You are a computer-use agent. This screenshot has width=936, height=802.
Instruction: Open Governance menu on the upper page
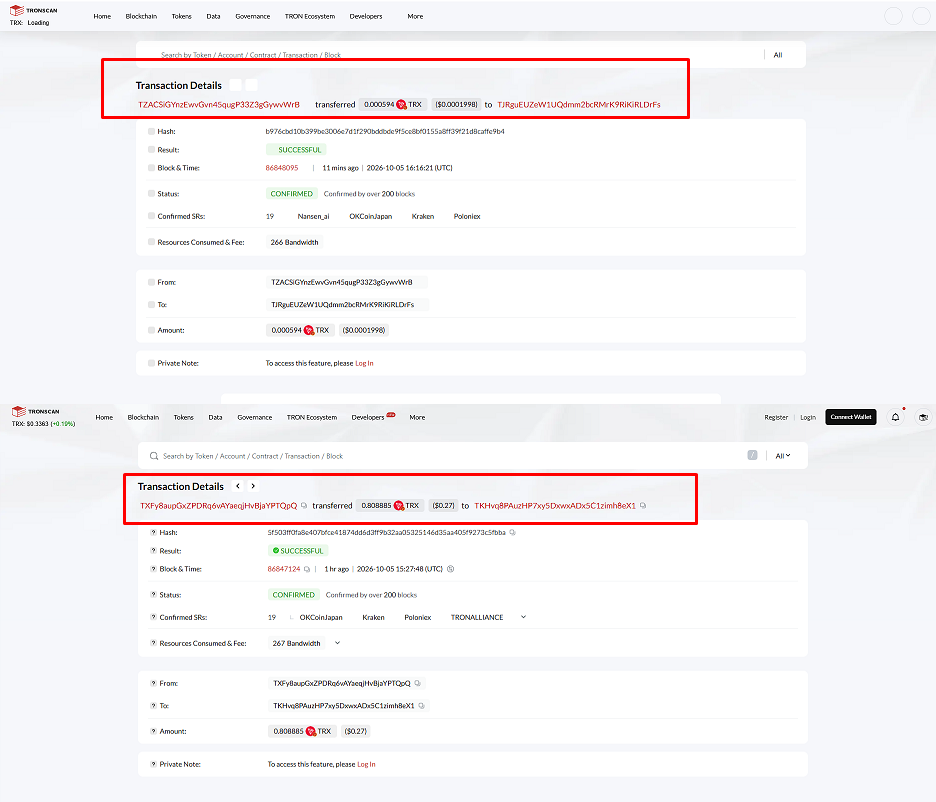tap(253, 16)
